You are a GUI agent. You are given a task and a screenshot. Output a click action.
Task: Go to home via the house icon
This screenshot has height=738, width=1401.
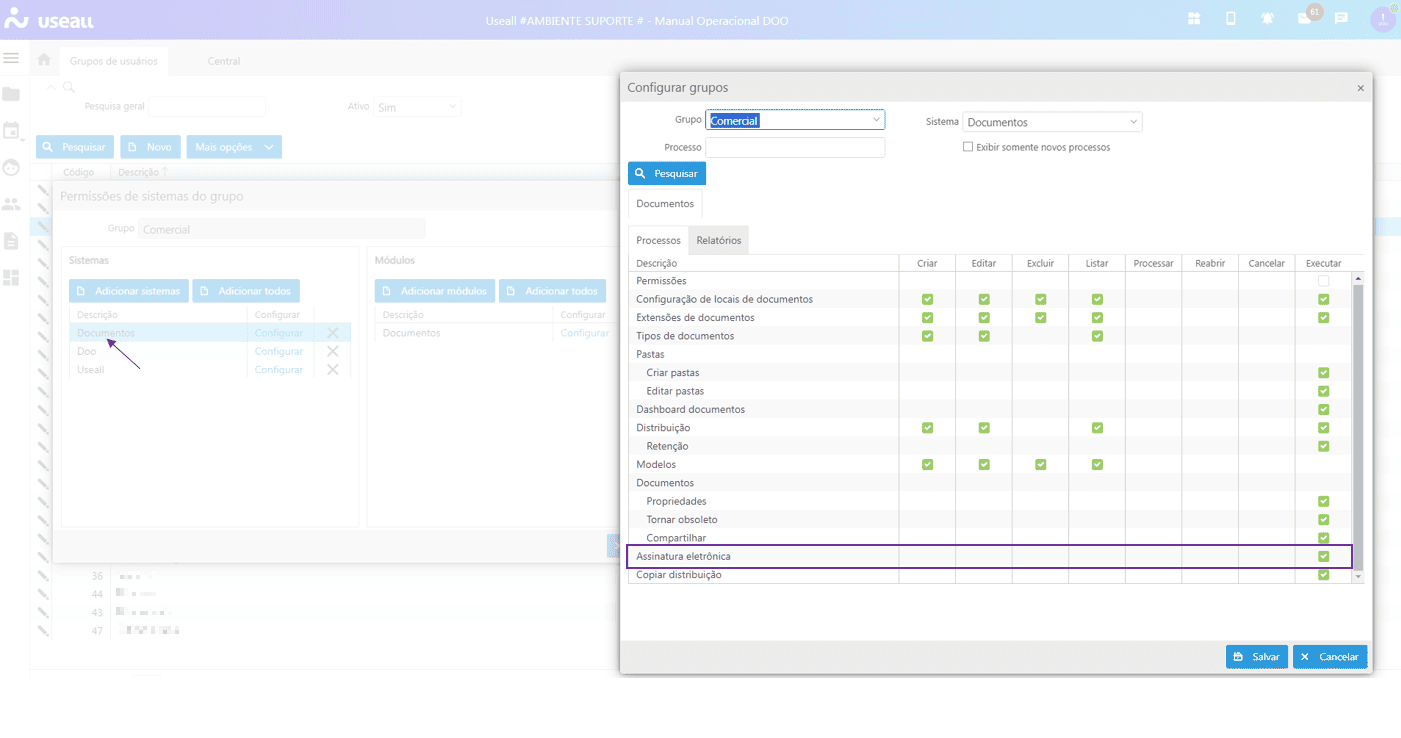(44, 60)
